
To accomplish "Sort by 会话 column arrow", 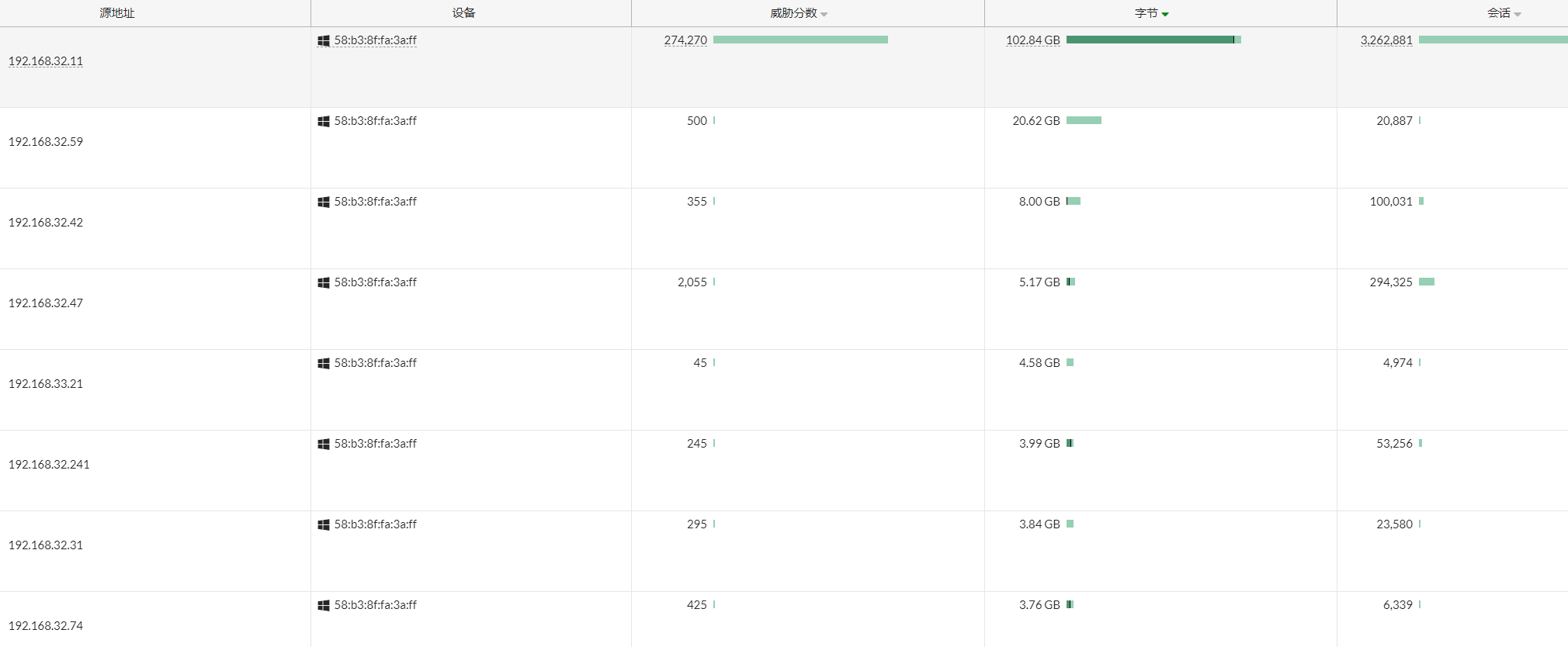I will point(1518,14).
